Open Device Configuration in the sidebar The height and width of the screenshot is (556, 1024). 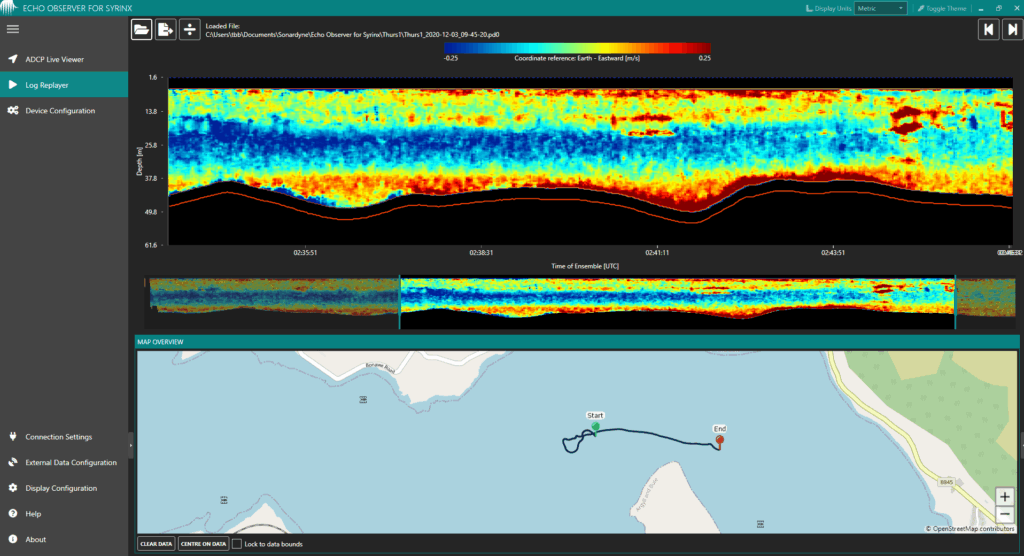[64, 110]
